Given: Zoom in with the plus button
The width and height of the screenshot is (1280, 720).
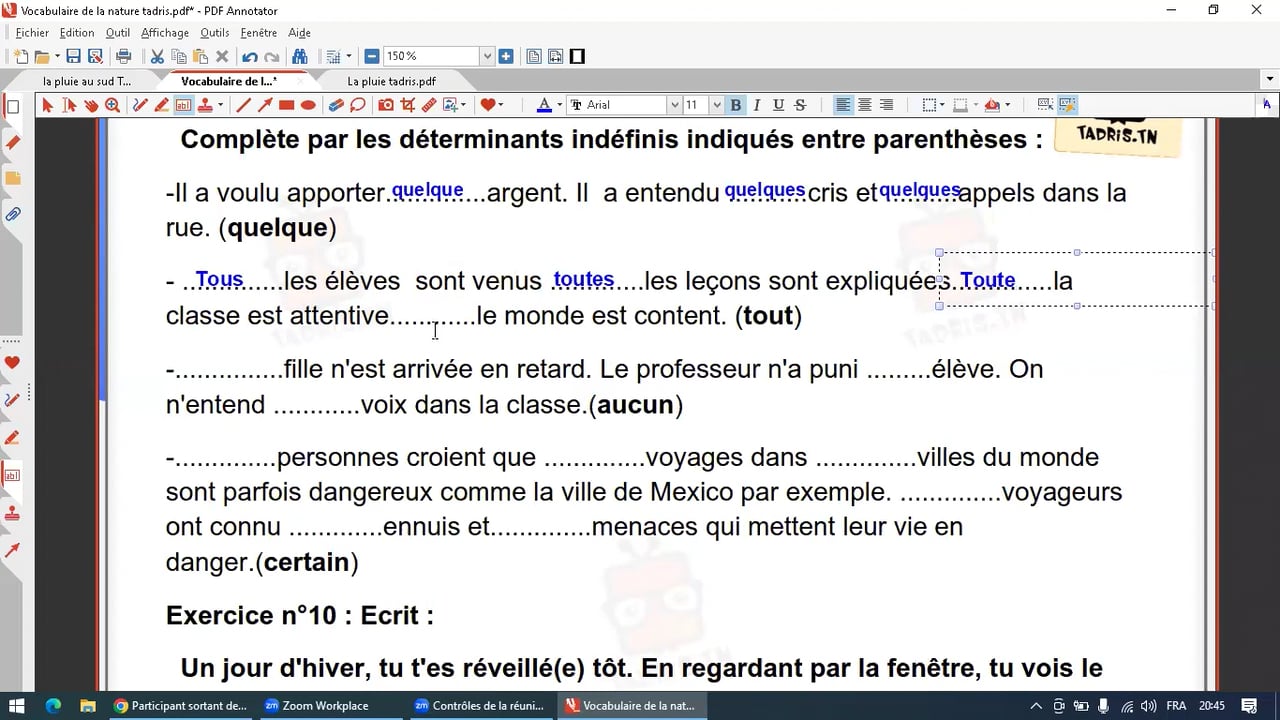Looking at the screenshot, I should click(x=506, y=56).
